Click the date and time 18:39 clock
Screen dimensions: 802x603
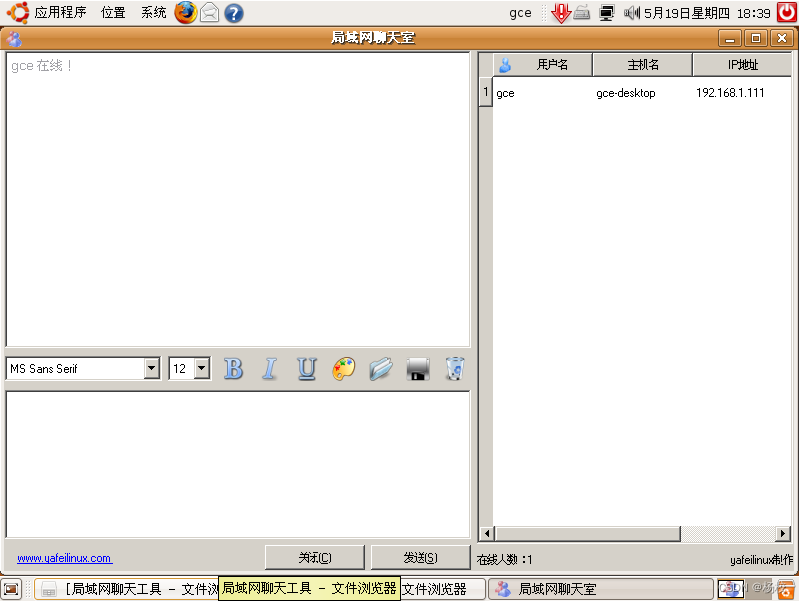707,13
